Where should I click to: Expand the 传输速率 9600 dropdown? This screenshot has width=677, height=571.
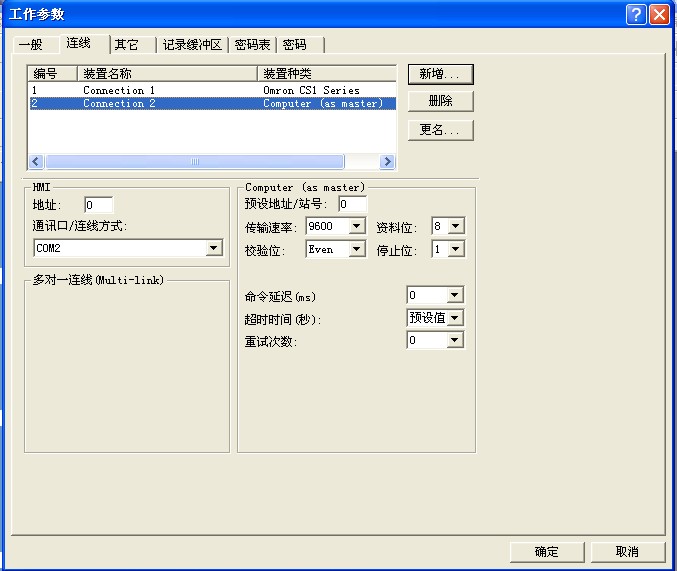(x=357, y=227)
